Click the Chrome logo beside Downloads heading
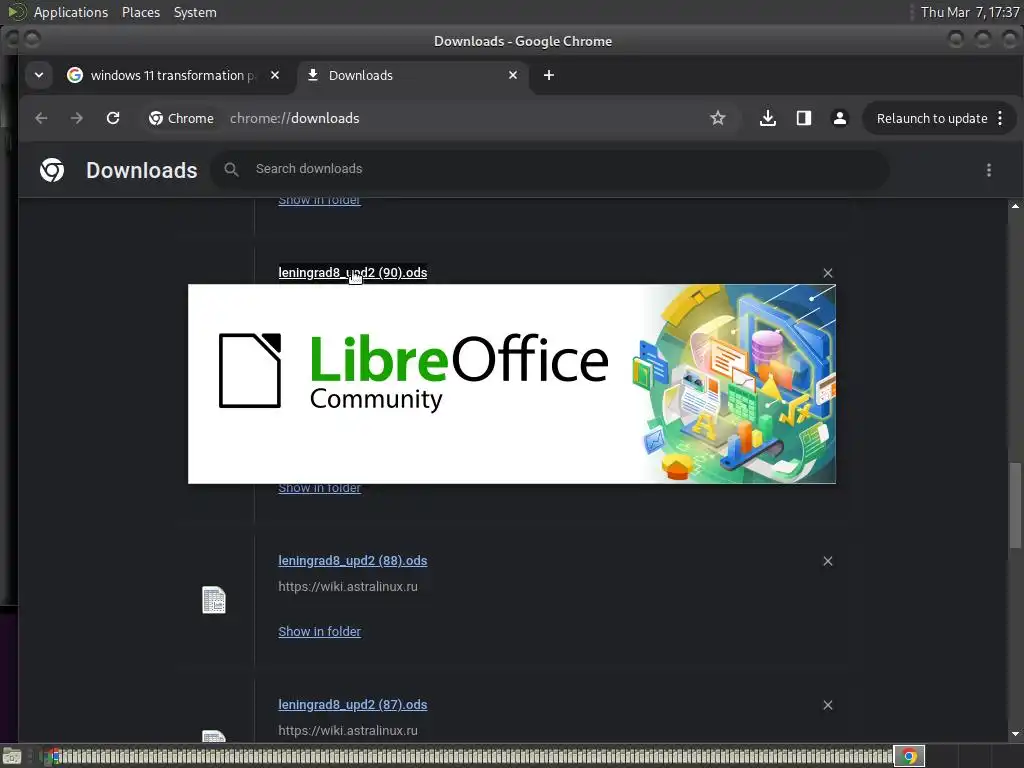 coord(52,170)
